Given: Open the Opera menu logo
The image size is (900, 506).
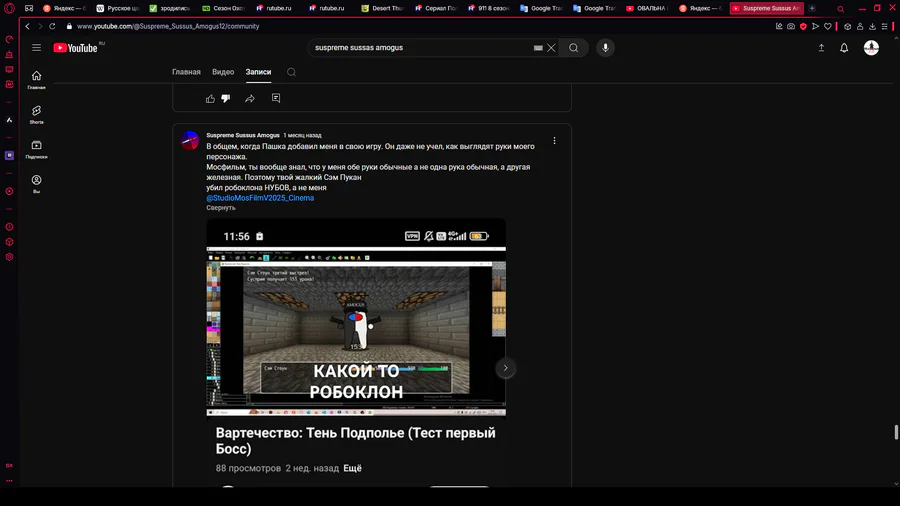Looking at the screenshot, I should pyautogui.click(x=9, y=8).
